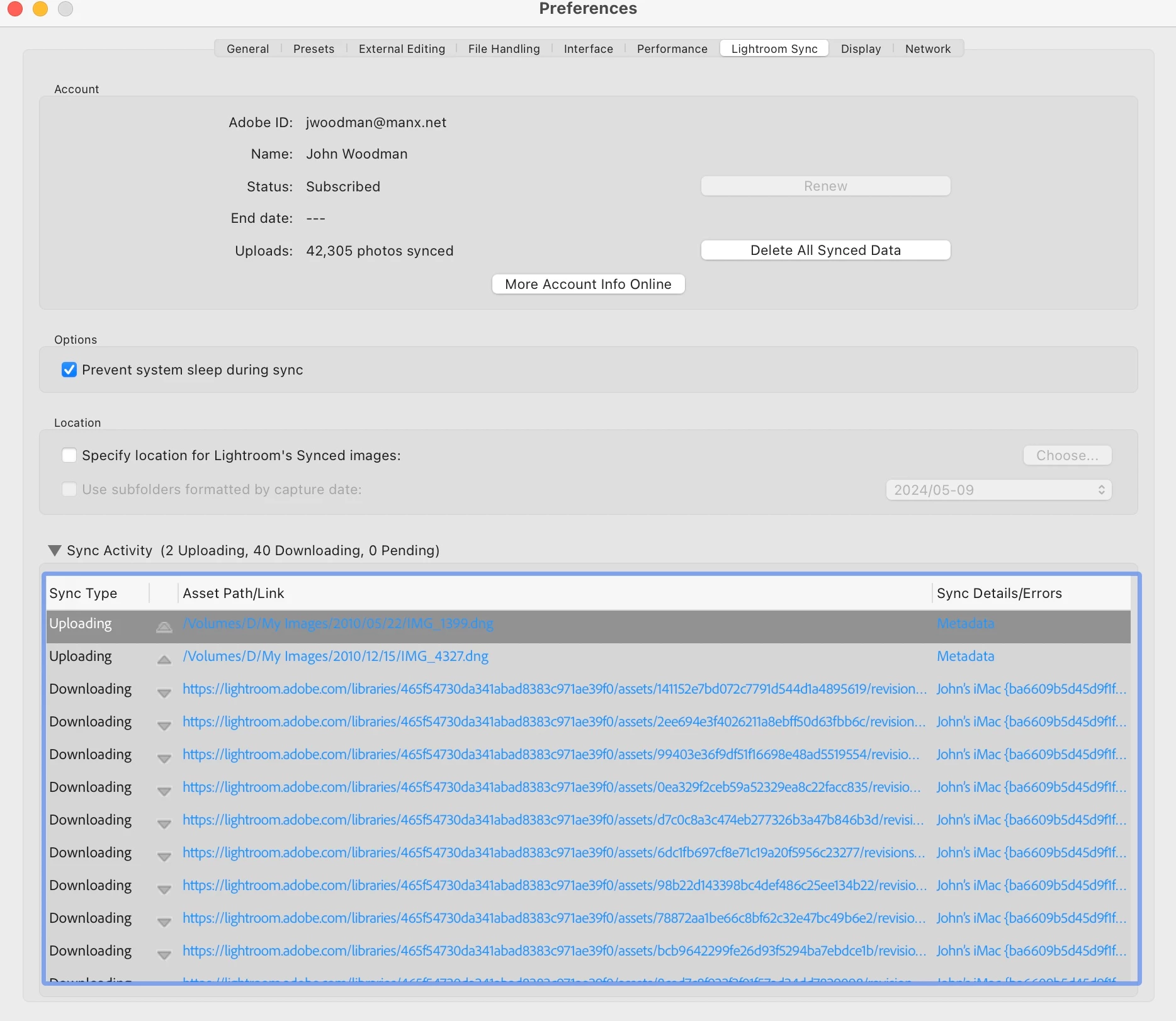This screenshot has width=1176, height=1021.
Task: Click Delete All Synced Data button
Action: (x=825, y=250)
